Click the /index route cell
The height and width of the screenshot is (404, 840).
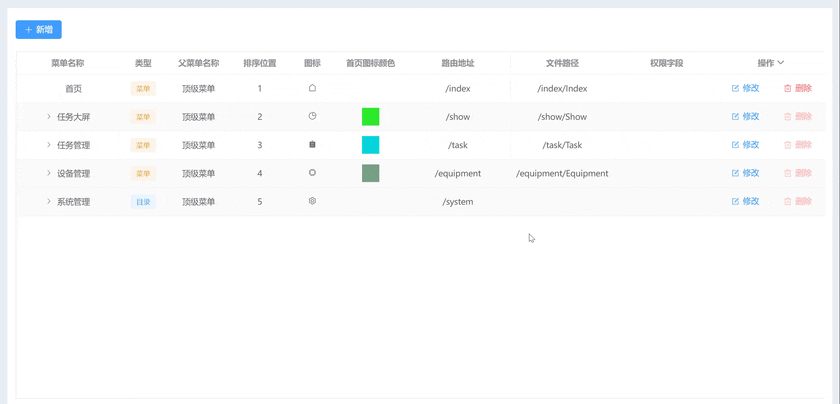(458, 88)
